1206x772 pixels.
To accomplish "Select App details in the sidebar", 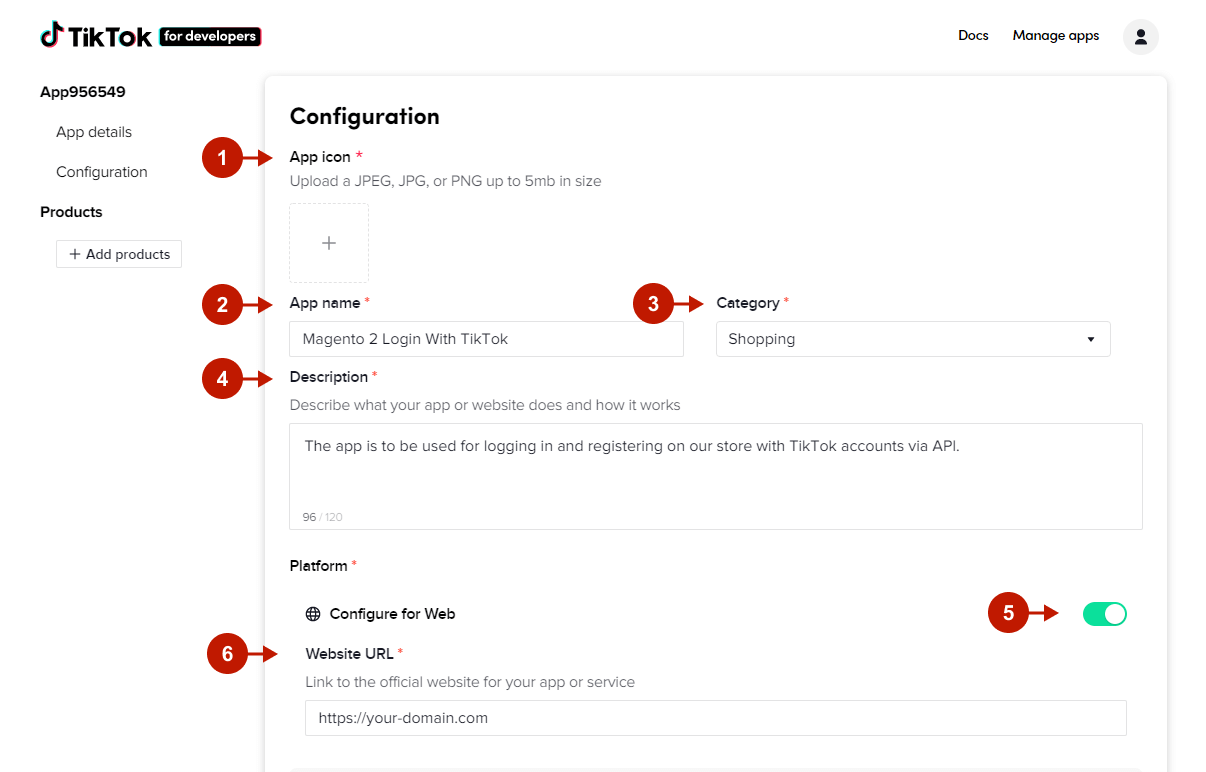I will [x=94, y=132].
